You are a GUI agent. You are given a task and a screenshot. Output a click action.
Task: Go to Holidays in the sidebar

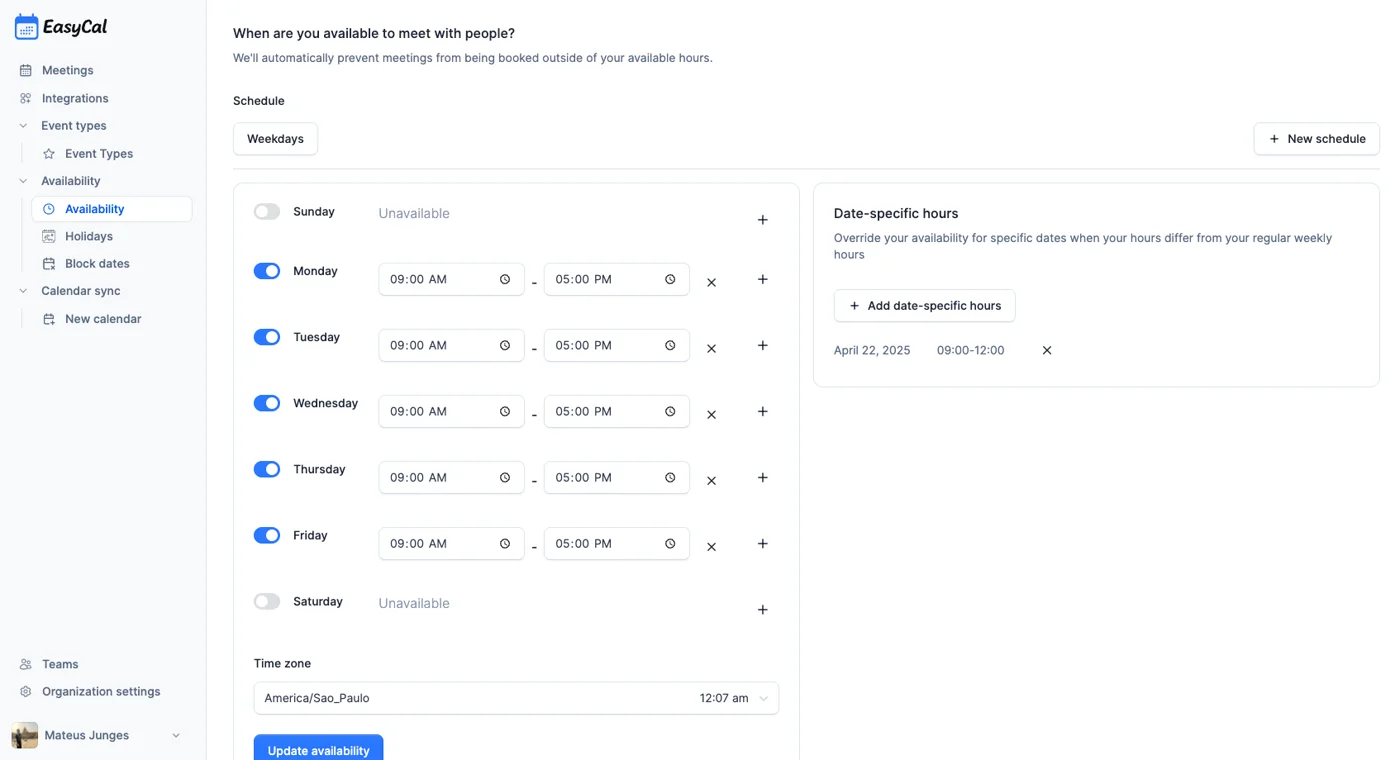88,236
